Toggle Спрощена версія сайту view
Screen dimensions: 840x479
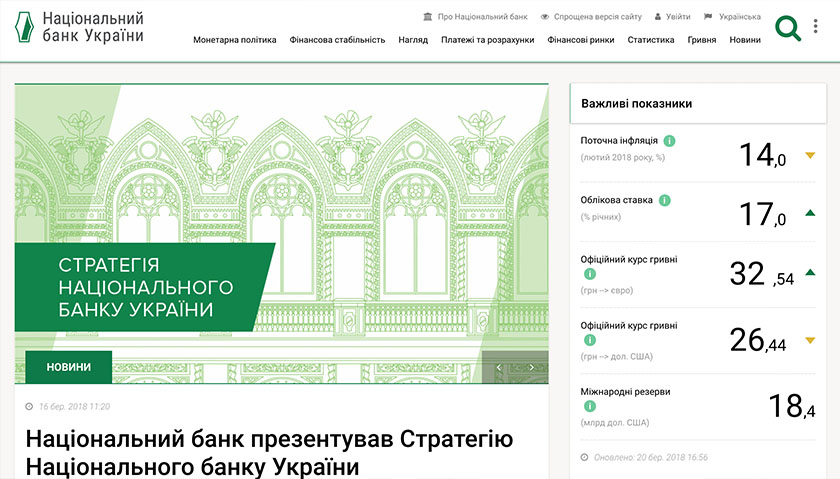[x=590, y=17]
